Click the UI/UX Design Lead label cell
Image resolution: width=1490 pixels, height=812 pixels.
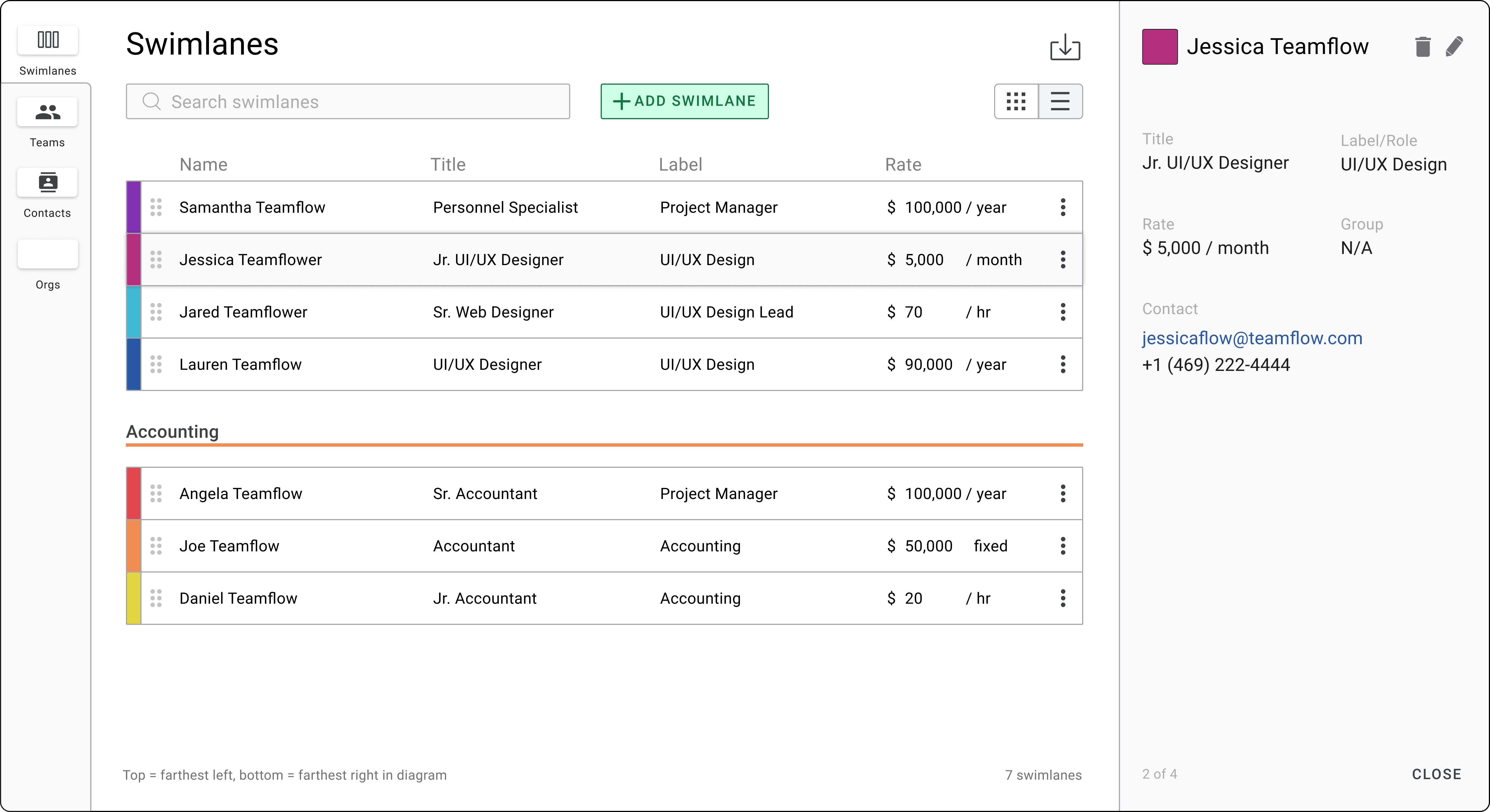click(x=727, y=312)
